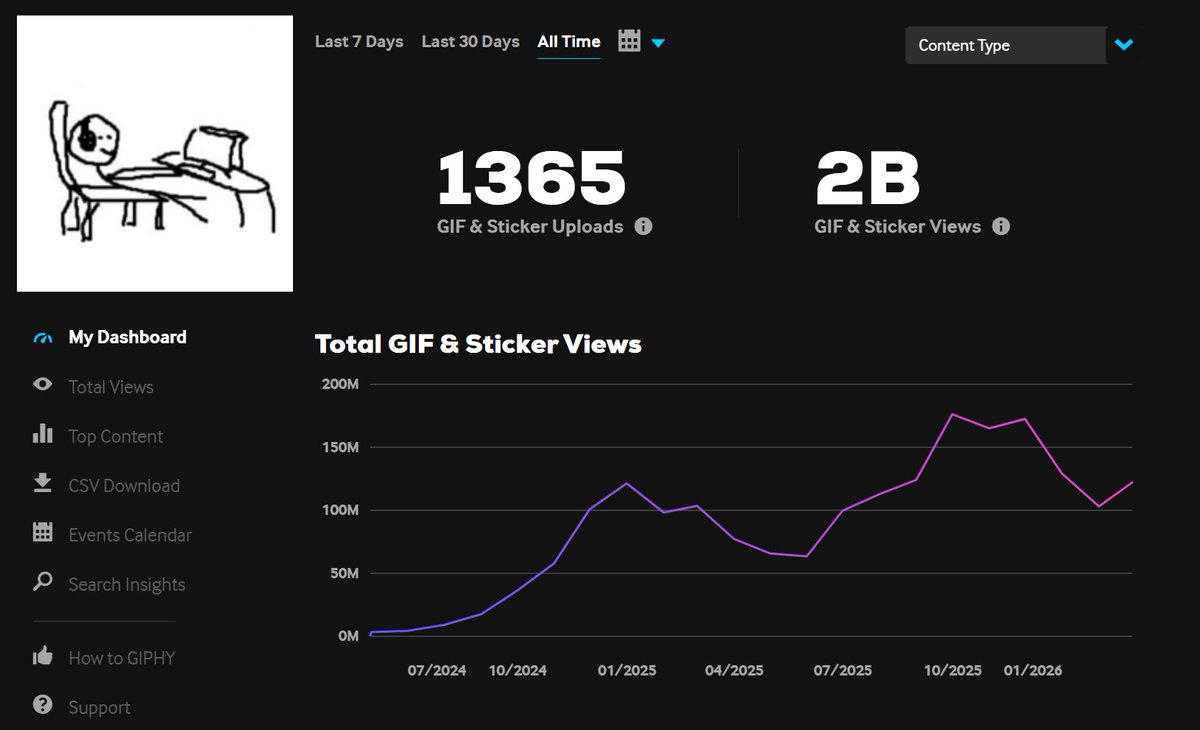The width and height of the screenshot is (1200, 730).
Task: Click the 2B views count
Action: pos(868,178)
